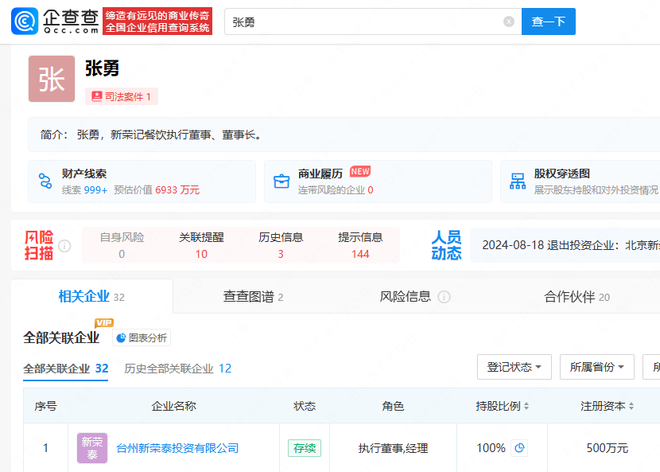This screenshot has width=660, height=472.
Task: Open the 登记状态 dropdown
Action: 514,367
